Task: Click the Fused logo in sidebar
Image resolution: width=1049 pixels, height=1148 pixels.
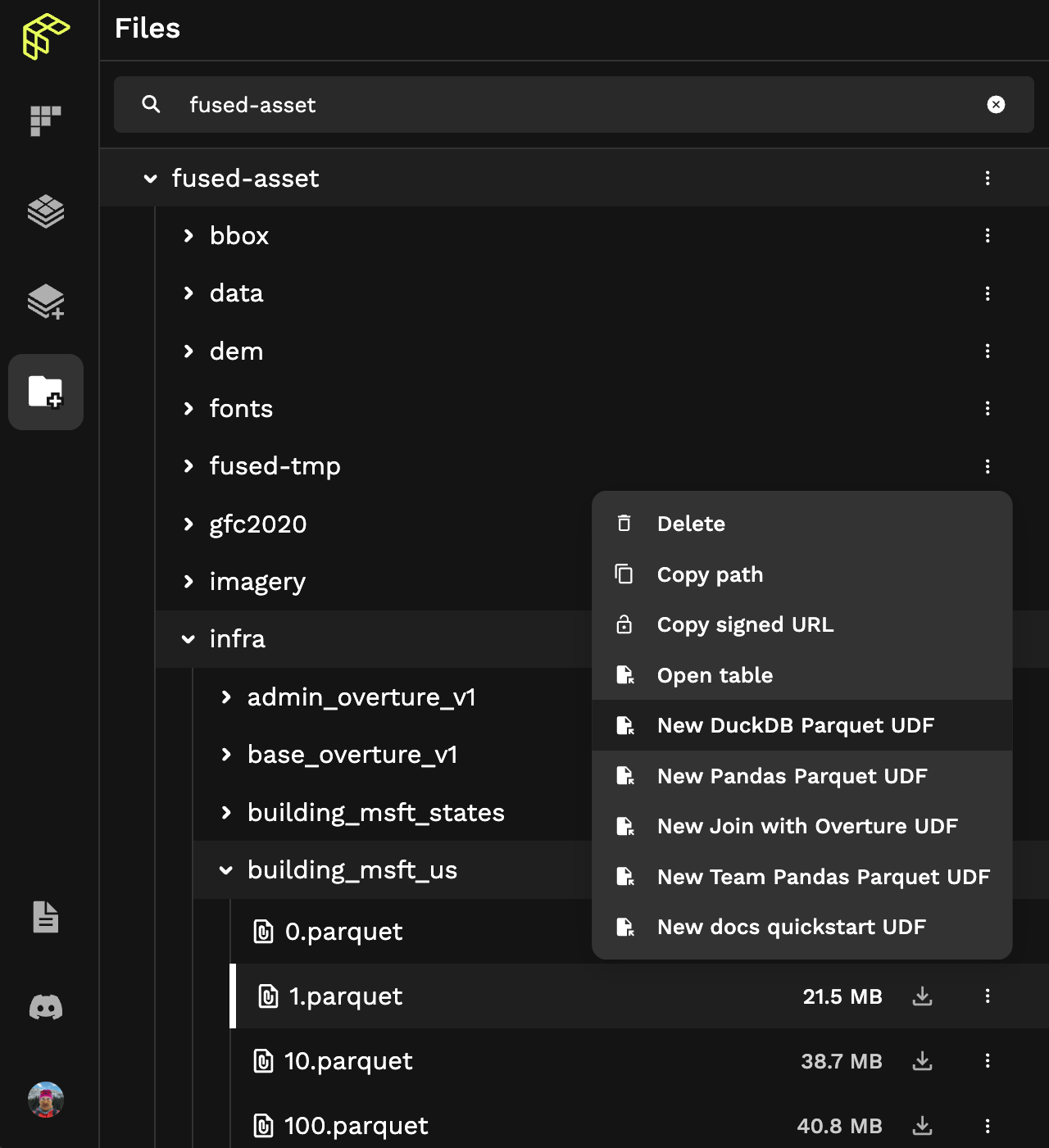Action: click(46, 37)
